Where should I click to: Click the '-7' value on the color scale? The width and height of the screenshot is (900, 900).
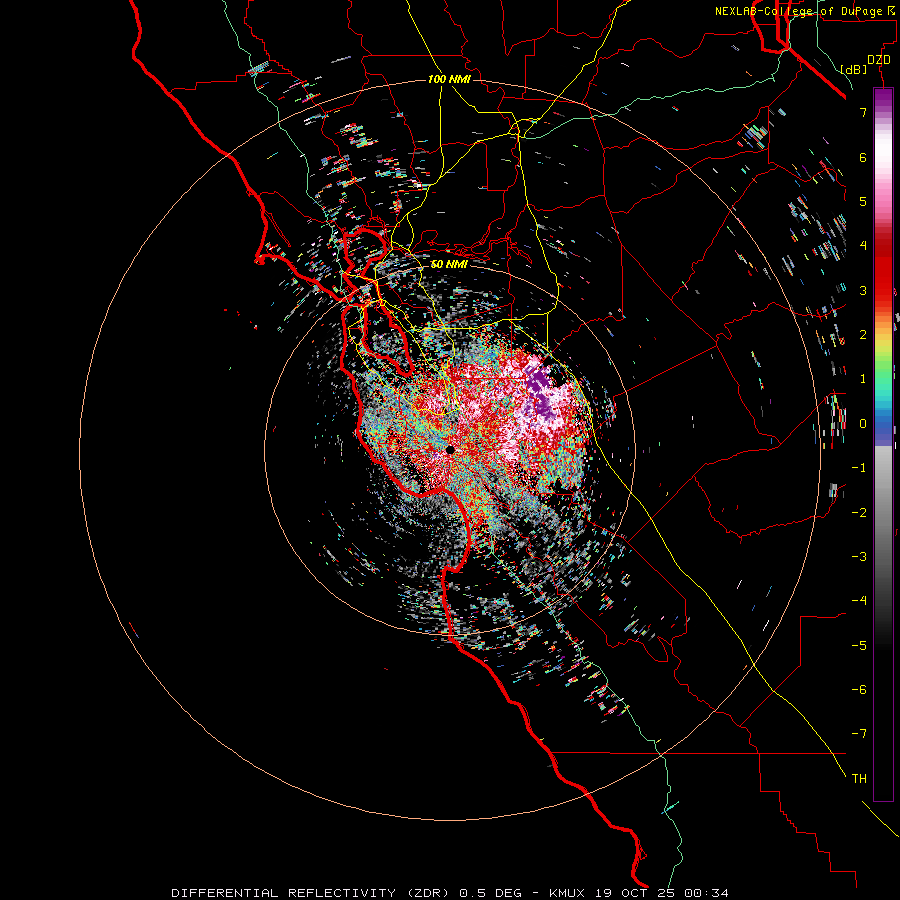point(859,734)
